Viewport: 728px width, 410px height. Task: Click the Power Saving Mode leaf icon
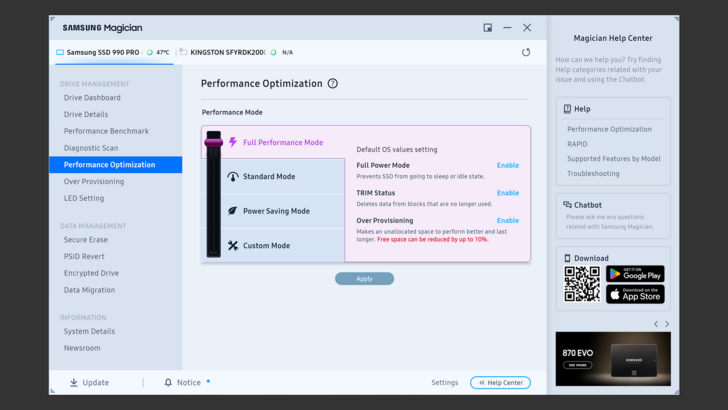[233, 211]
